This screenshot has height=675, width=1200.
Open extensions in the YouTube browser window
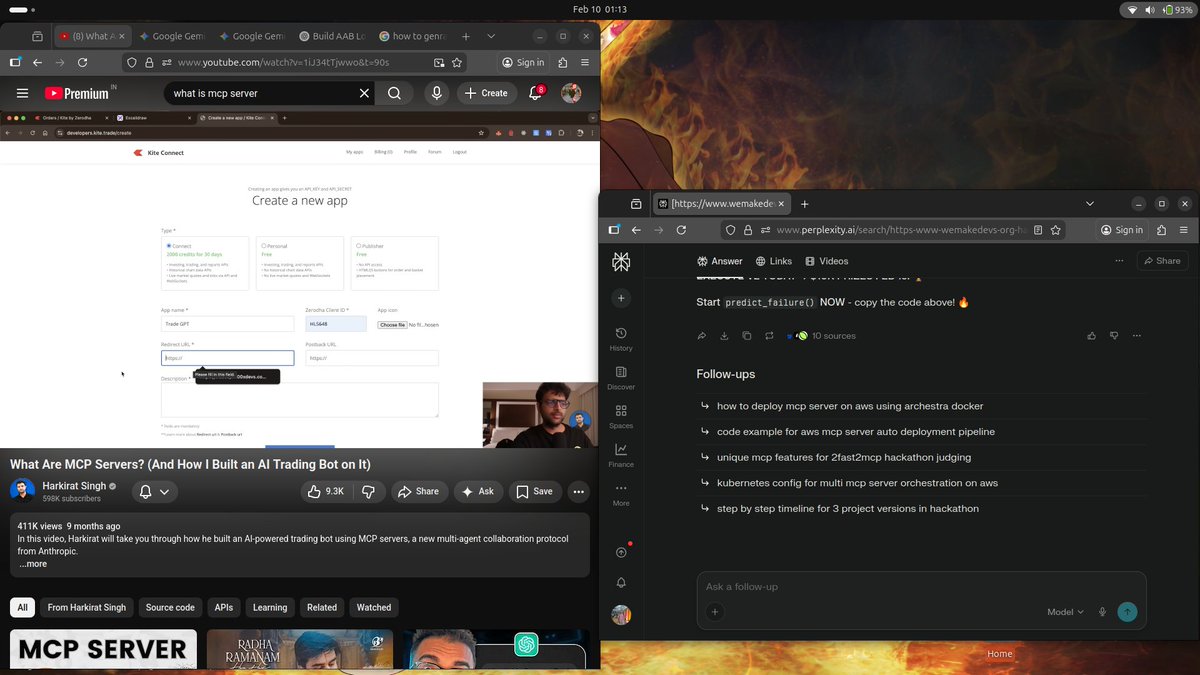tap(563, 62)
